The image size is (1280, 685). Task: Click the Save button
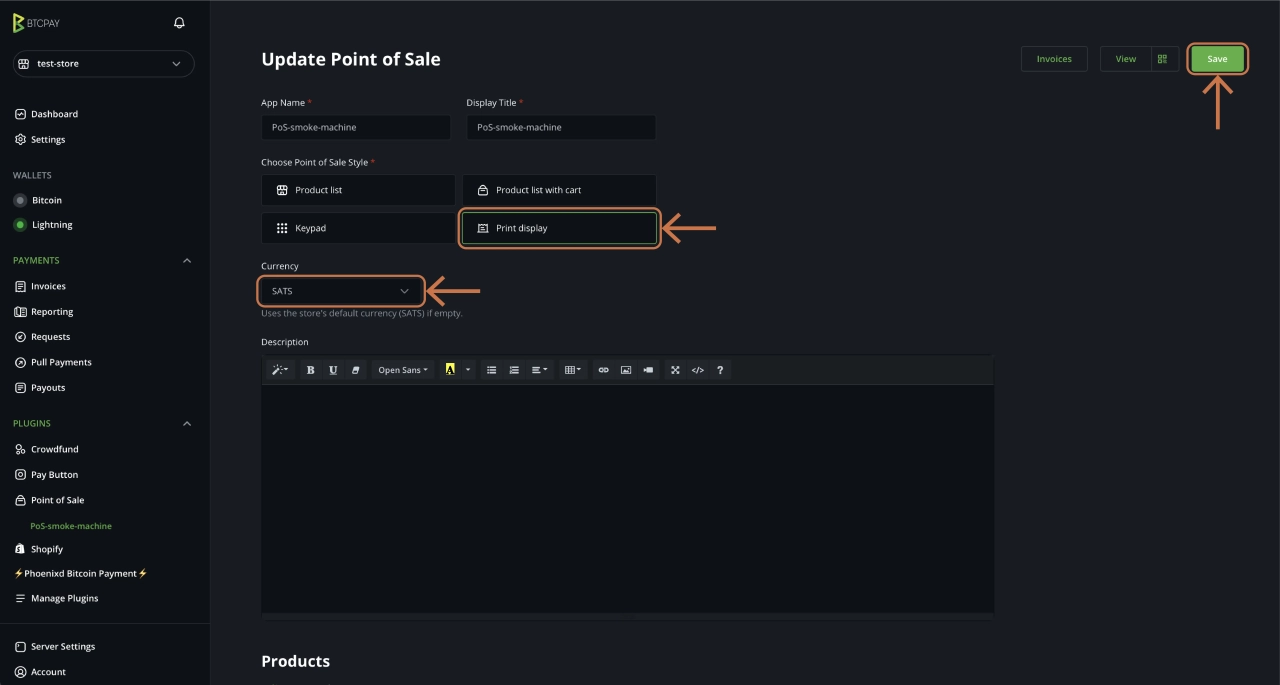[1216, 58]
